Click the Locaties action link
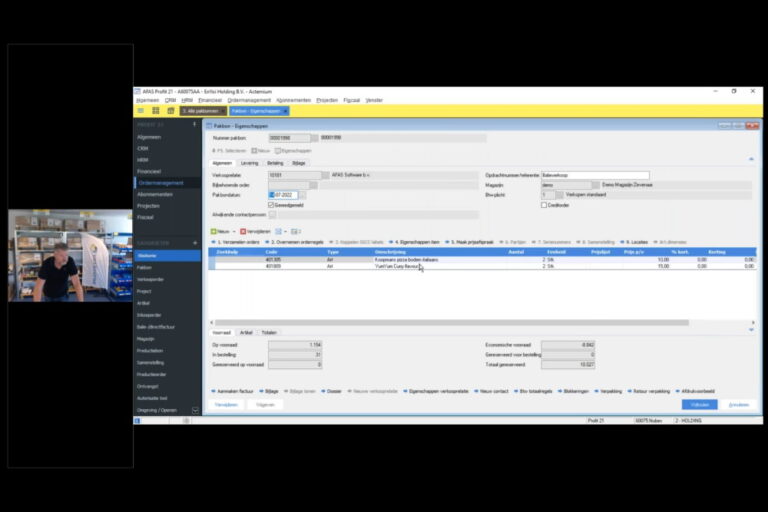Screen dimensions: 768x512 [634, 243]
